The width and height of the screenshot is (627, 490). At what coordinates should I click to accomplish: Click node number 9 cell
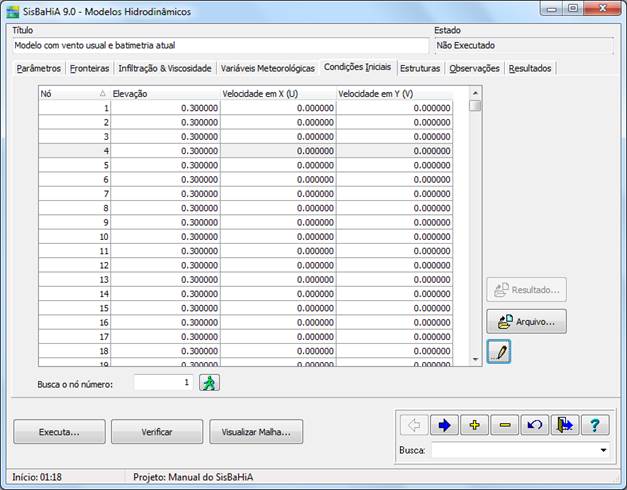(74, 222)
